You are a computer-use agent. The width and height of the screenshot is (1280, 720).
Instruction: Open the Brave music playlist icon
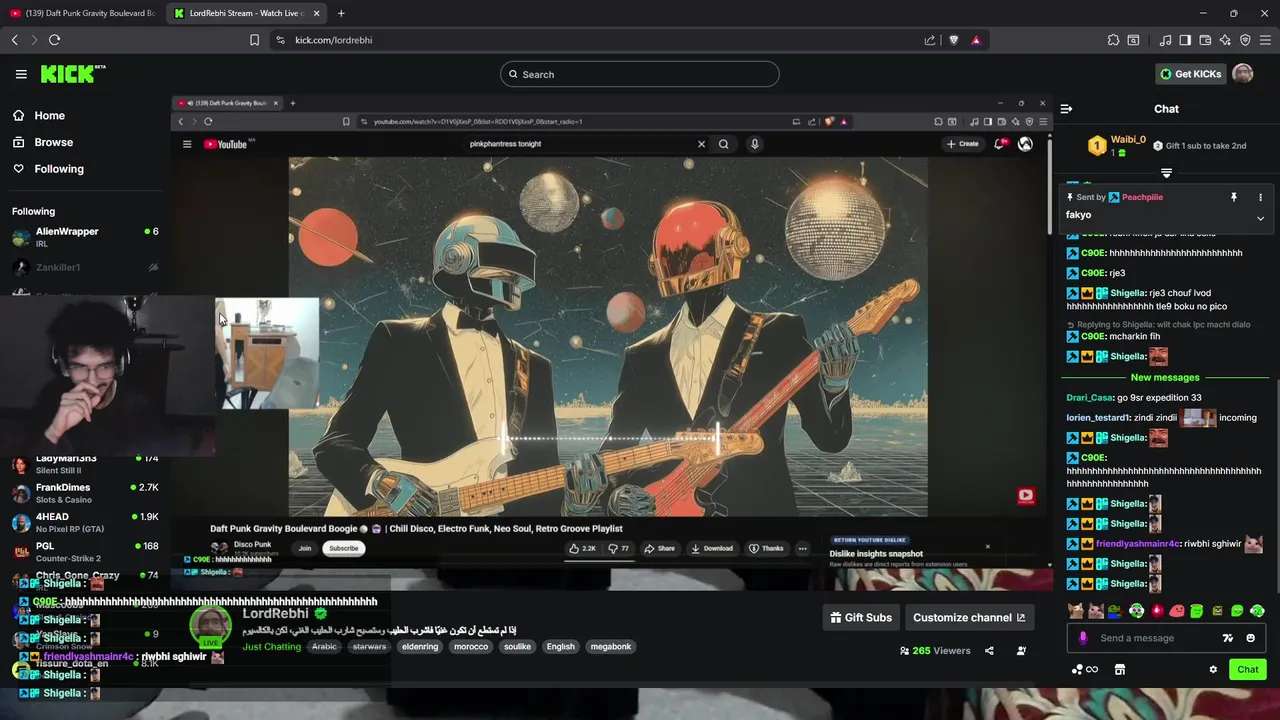coord(1165,40)
